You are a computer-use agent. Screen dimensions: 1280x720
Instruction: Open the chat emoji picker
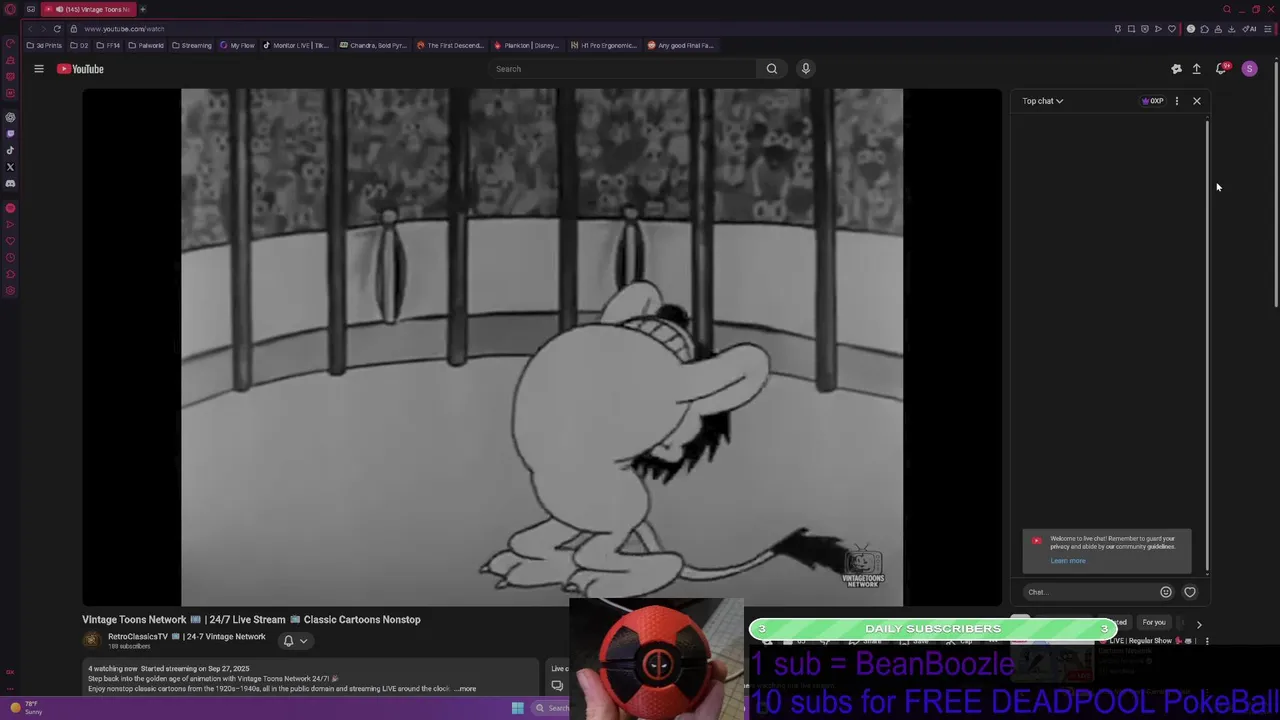pyautogui.click(x=1166, y=592)
